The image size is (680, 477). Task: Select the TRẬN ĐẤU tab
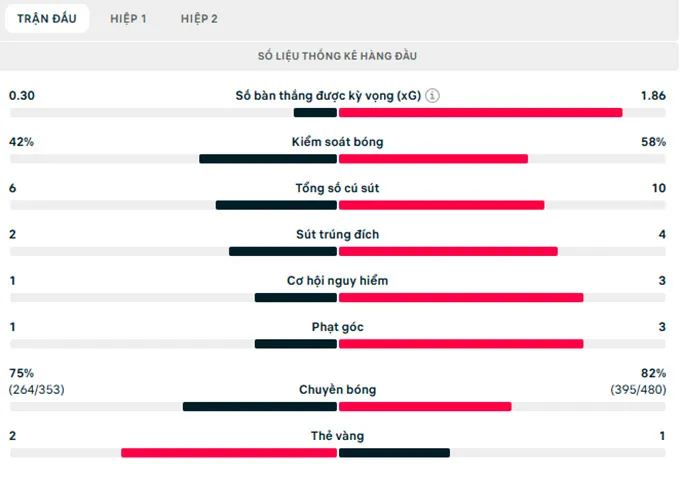46,18
